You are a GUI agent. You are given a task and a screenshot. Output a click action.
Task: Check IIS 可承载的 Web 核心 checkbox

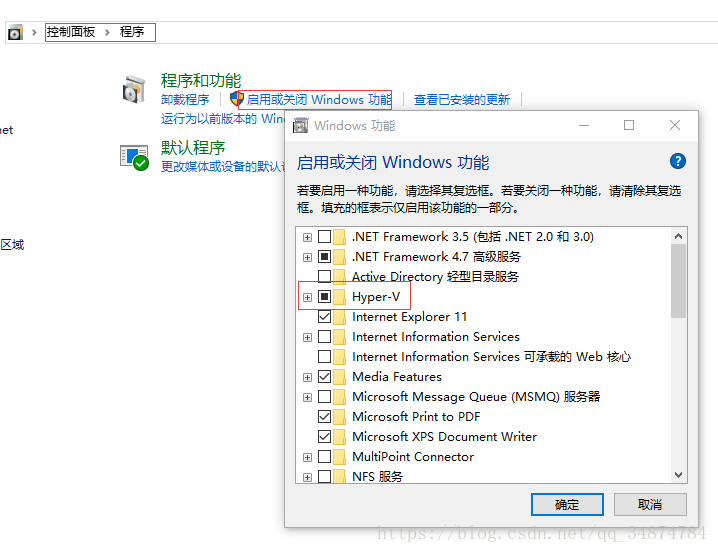324,357
